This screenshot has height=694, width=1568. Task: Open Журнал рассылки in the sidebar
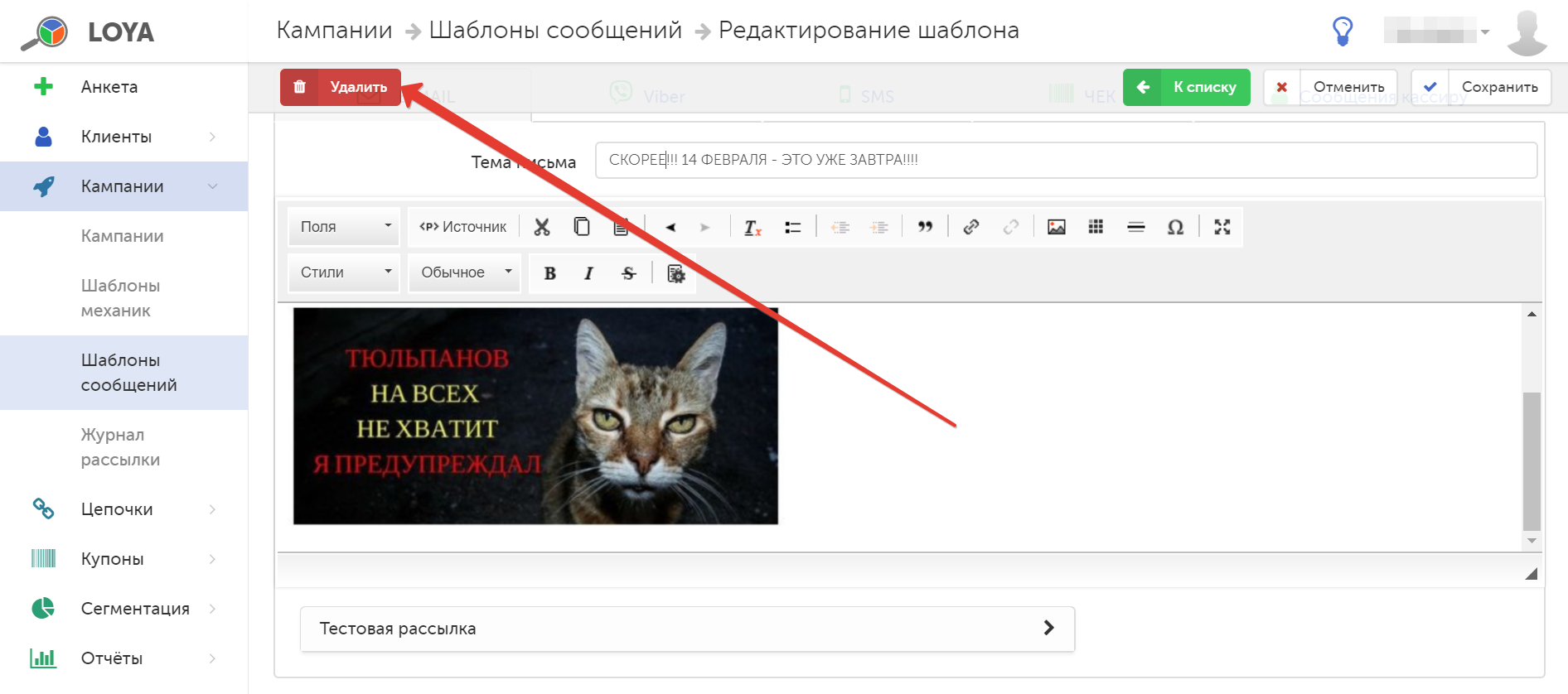(121, 447)
